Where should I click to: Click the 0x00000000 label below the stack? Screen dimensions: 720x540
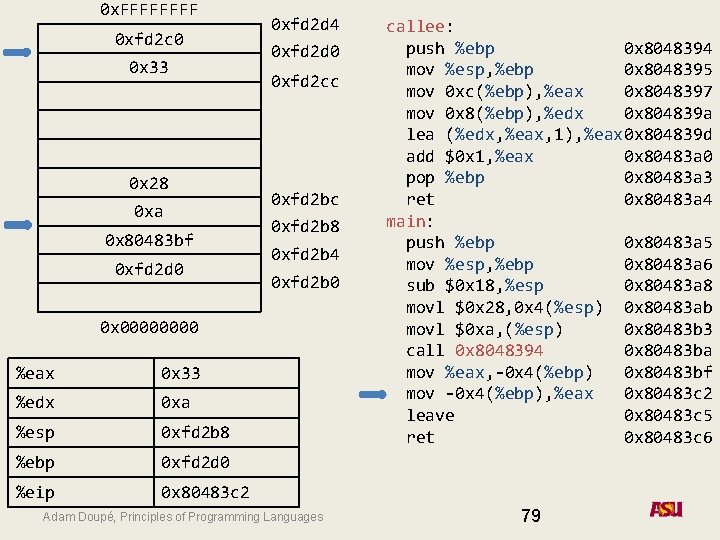point(149,327)
